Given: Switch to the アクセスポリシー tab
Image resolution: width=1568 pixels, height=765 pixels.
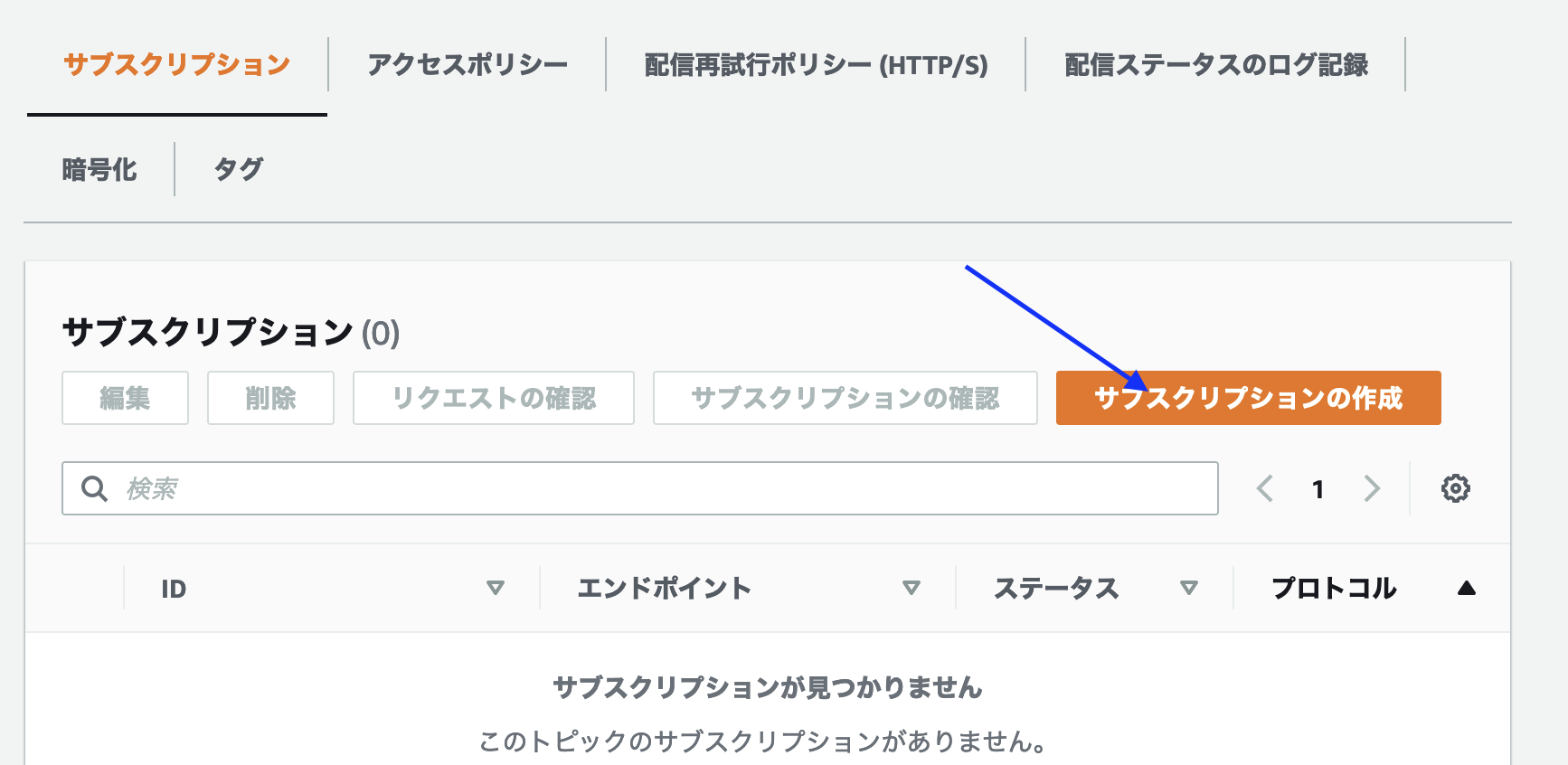Looking at the screenshot, I should click(x=468, y=64).
